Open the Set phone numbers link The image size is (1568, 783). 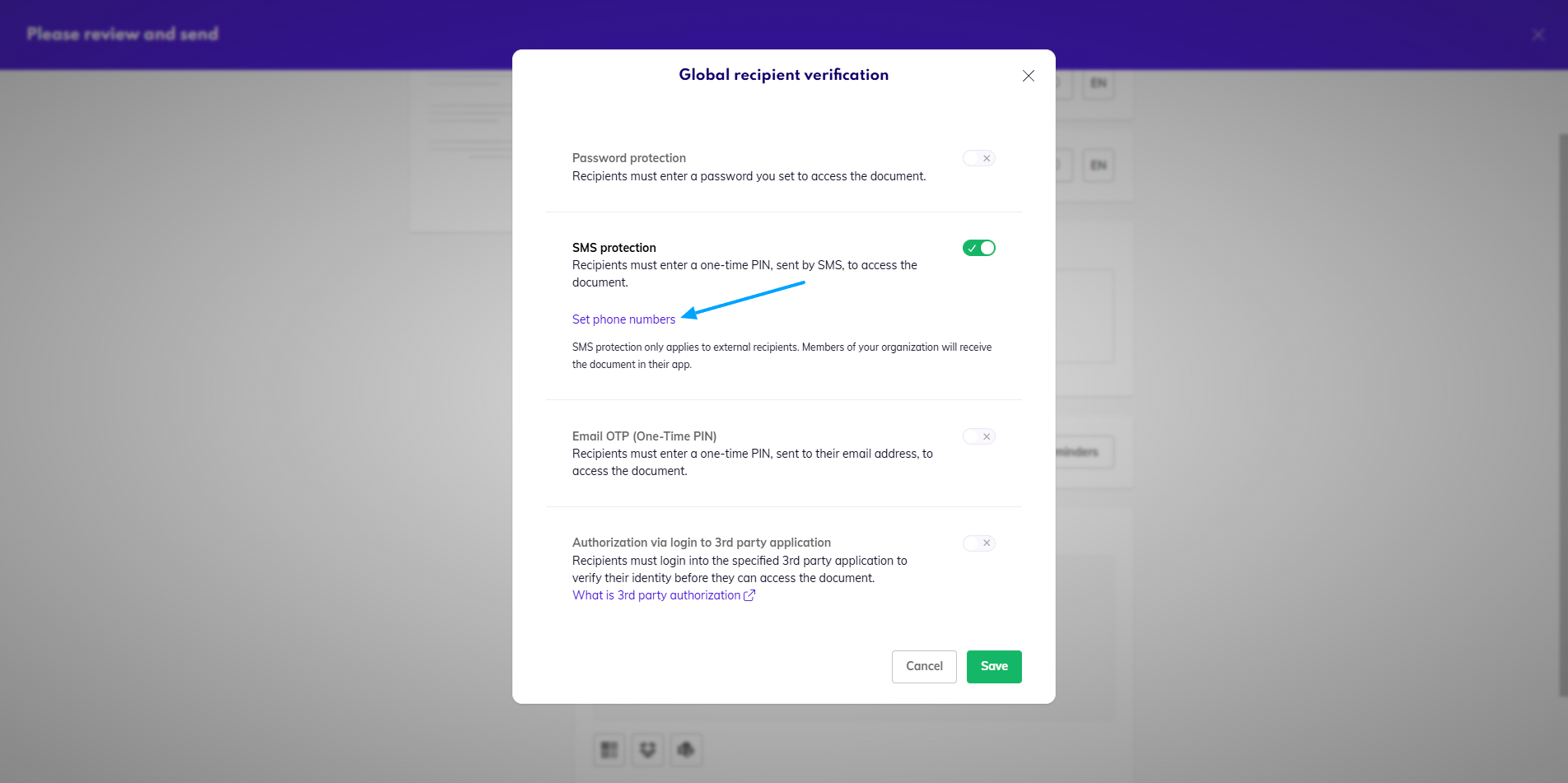pyautogui.click(x=623, y=319)
